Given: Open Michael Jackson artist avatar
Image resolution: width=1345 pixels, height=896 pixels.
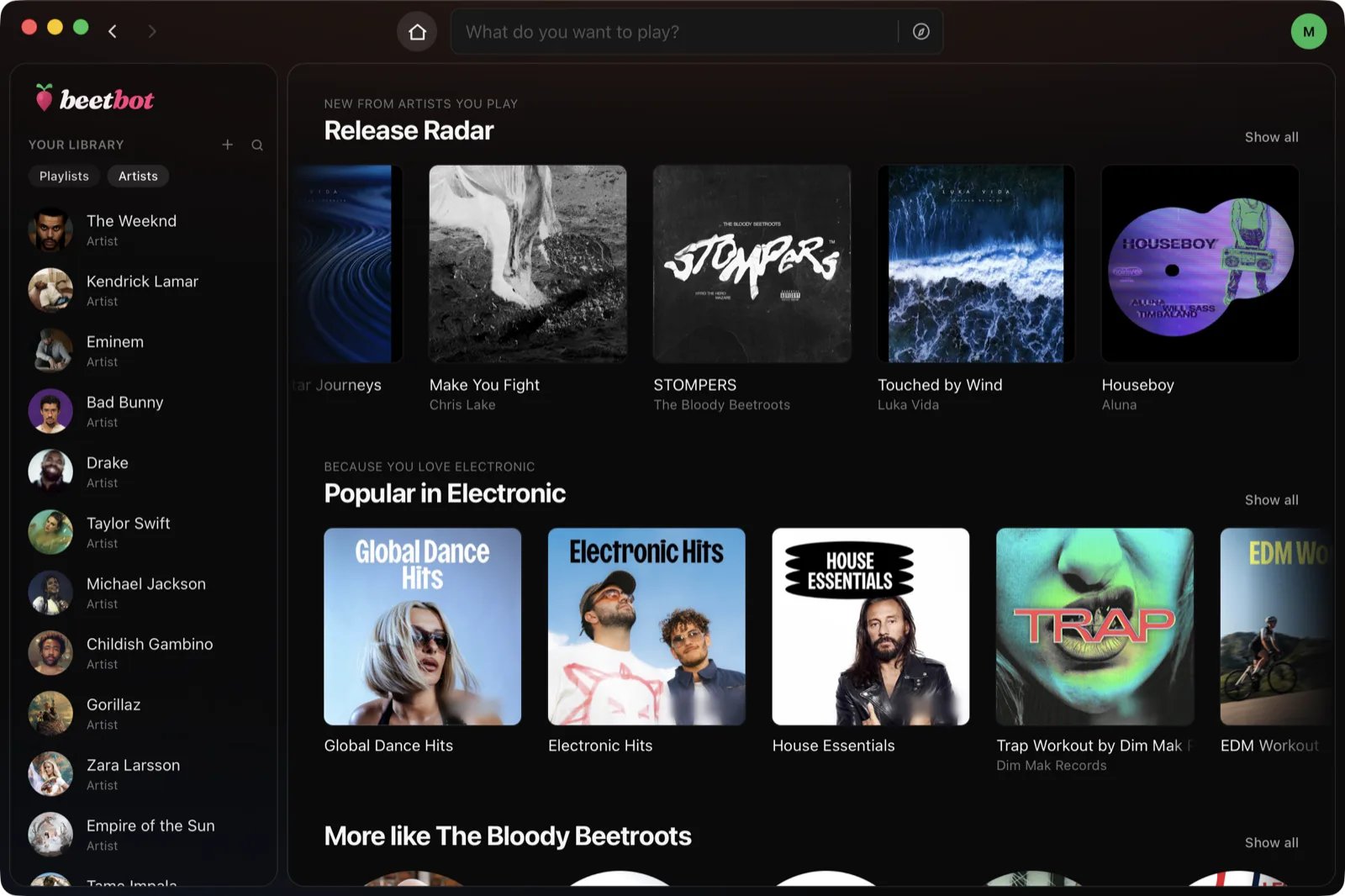Looking at the screenshot, I should click(50, 593).
